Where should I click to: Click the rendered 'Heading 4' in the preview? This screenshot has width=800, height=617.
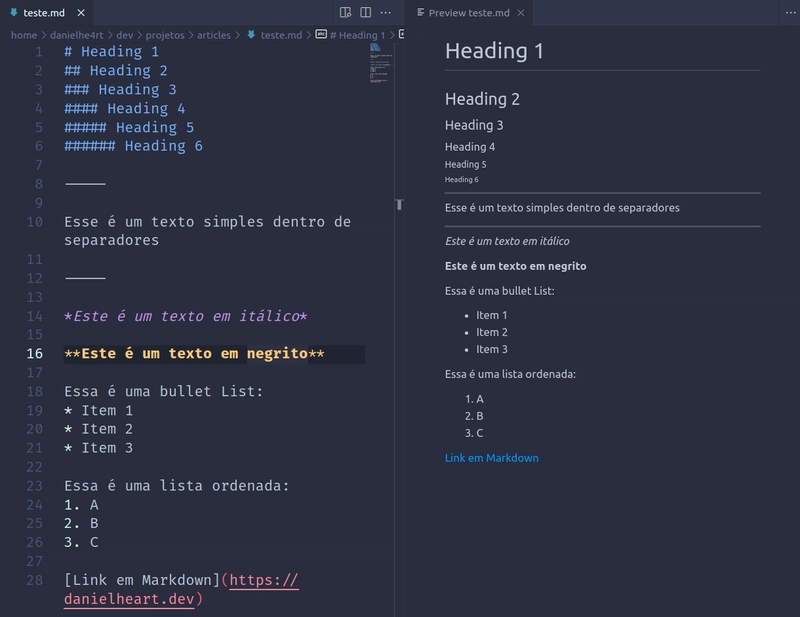tap(470, 147)
